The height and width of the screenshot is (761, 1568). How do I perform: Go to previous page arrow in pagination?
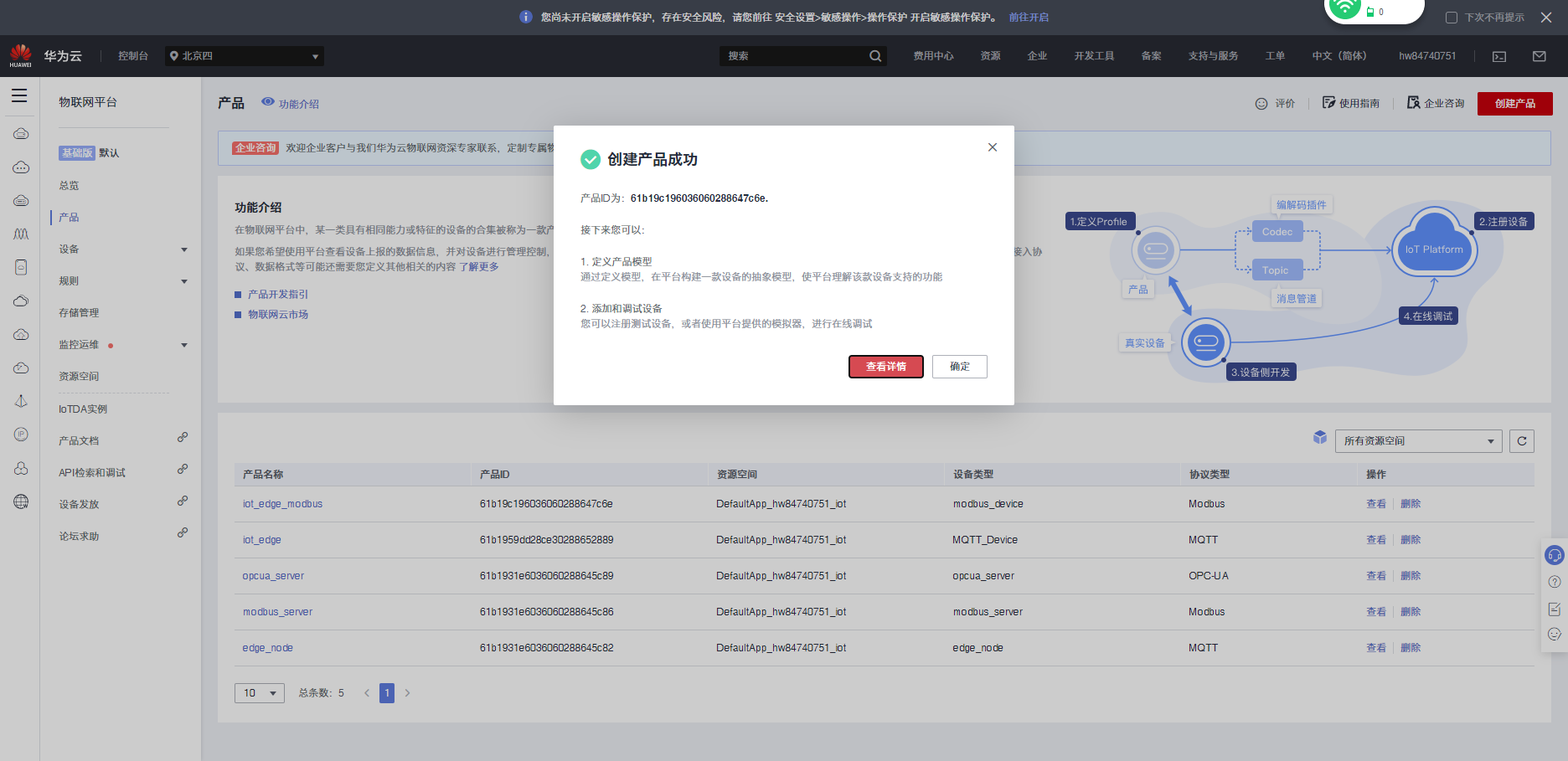coord(367,693)
